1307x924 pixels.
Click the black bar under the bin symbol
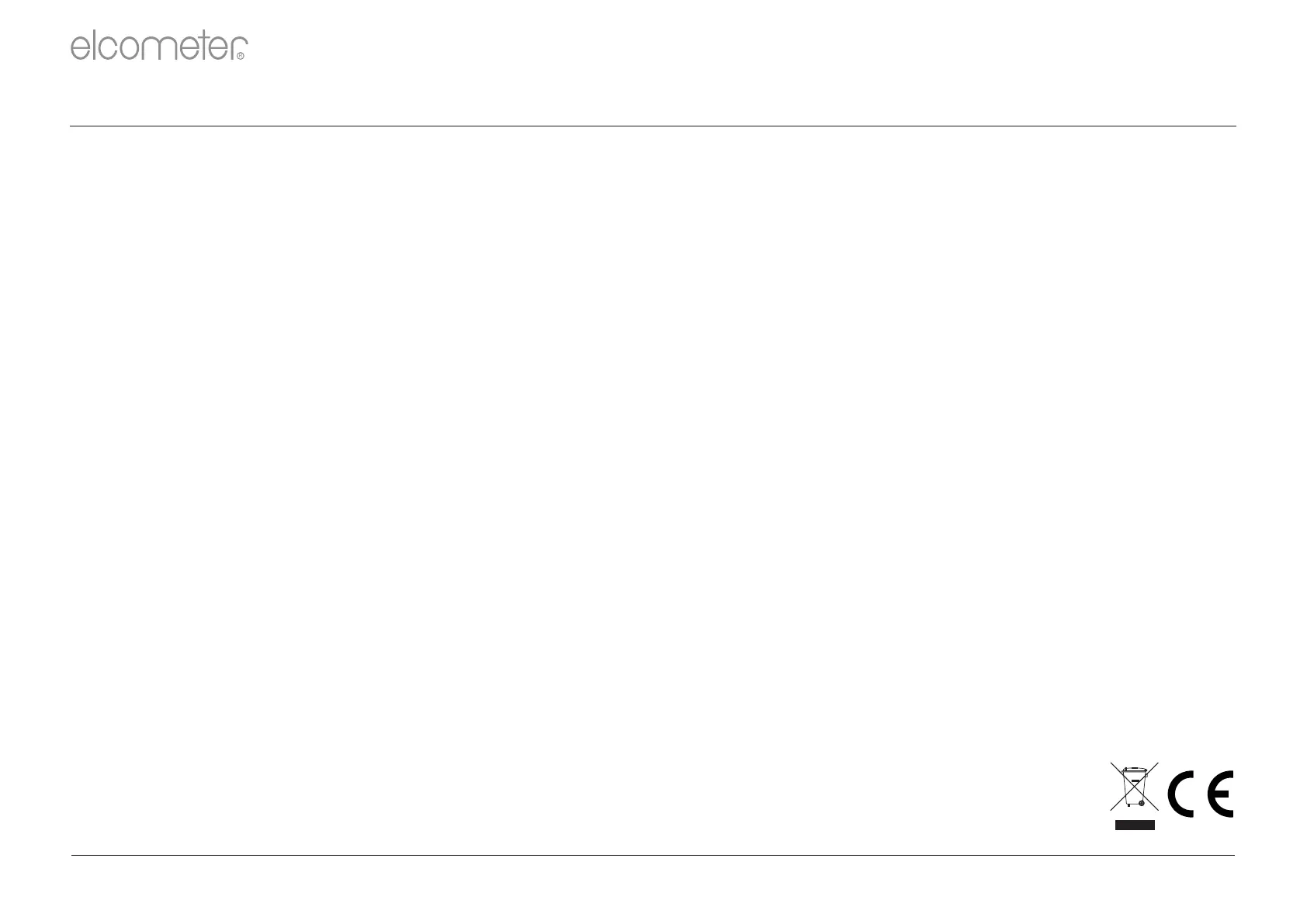[x=1134, y=825]
